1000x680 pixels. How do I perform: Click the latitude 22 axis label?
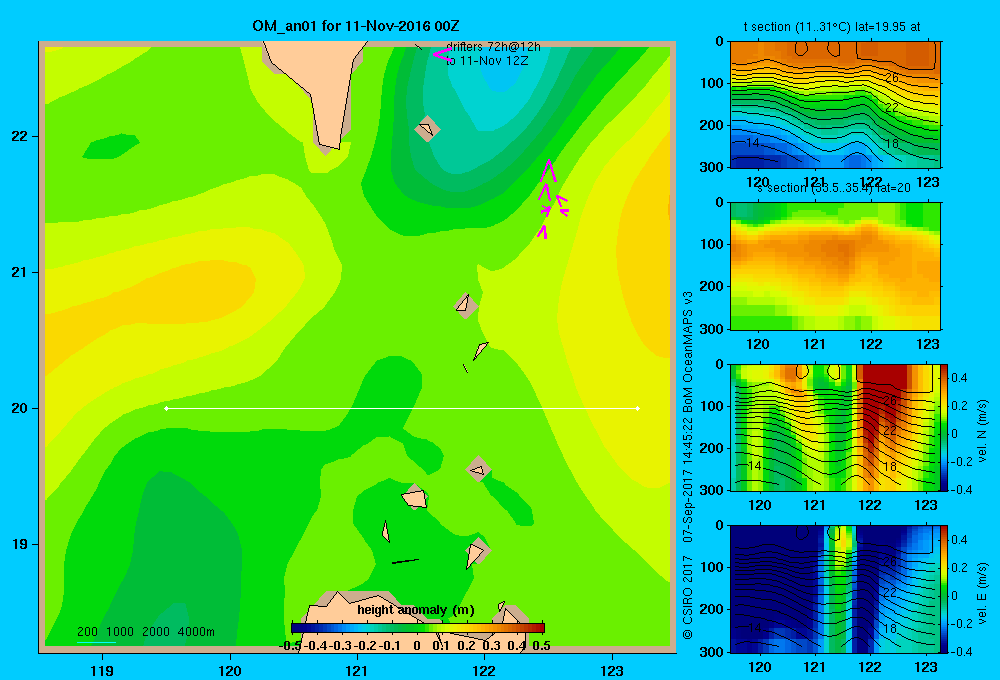tap(20, 136)
